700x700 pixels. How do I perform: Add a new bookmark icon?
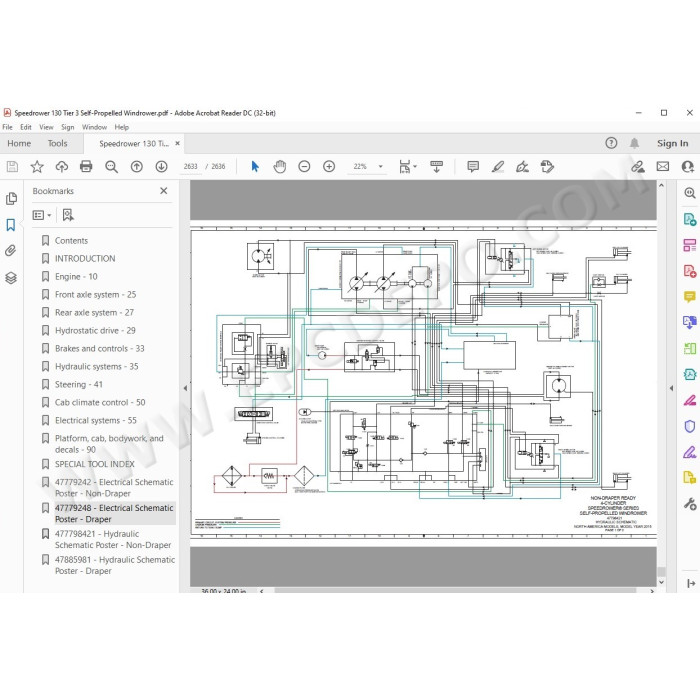(68, 215)
